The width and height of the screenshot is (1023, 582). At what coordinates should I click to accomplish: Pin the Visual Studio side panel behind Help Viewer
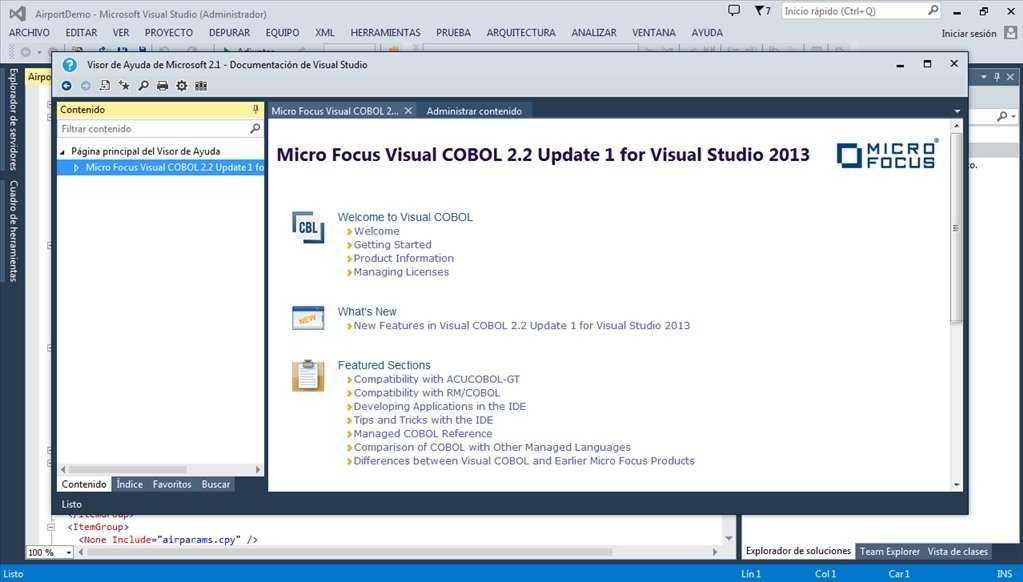[997, 77]
